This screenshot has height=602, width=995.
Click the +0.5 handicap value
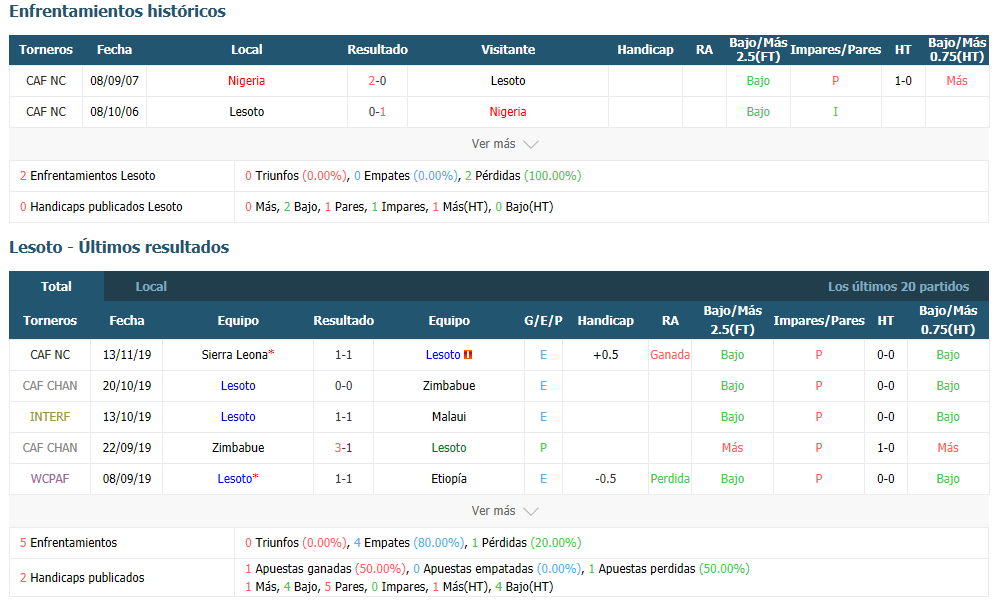click(605, 355)
